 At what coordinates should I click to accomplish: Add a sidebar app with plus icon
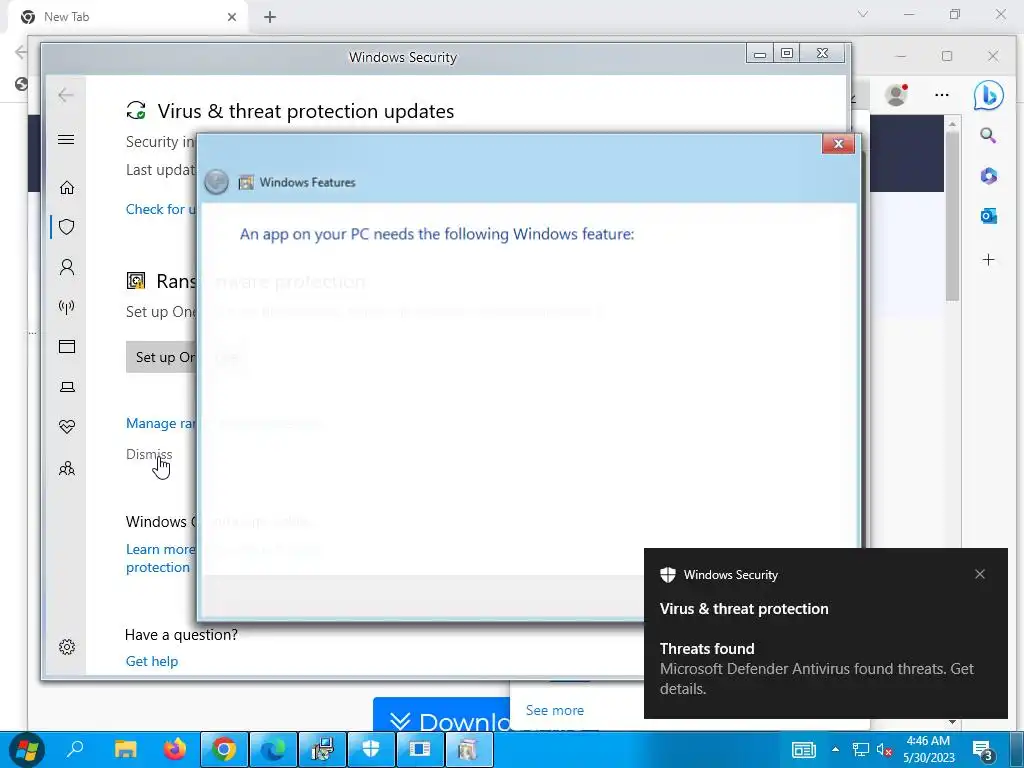pyautogui.click(x=988, y=260)
